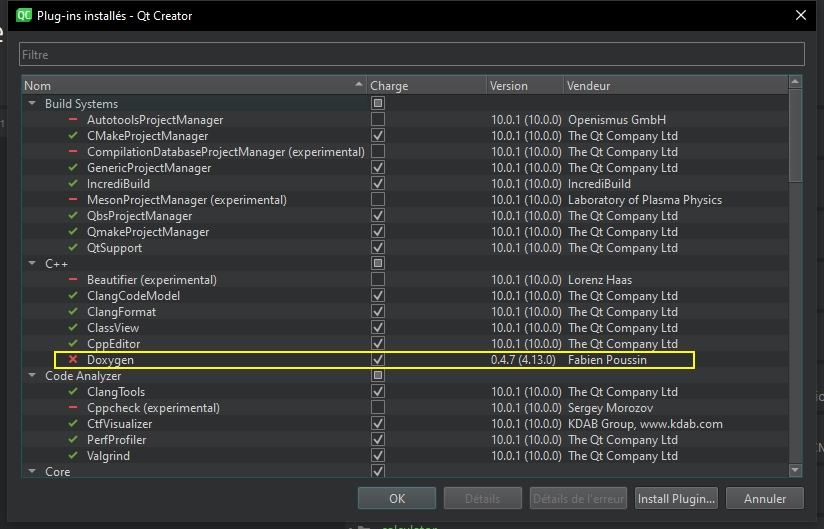Click vendor text 'Sergey Morozov'

coord(610,408)
